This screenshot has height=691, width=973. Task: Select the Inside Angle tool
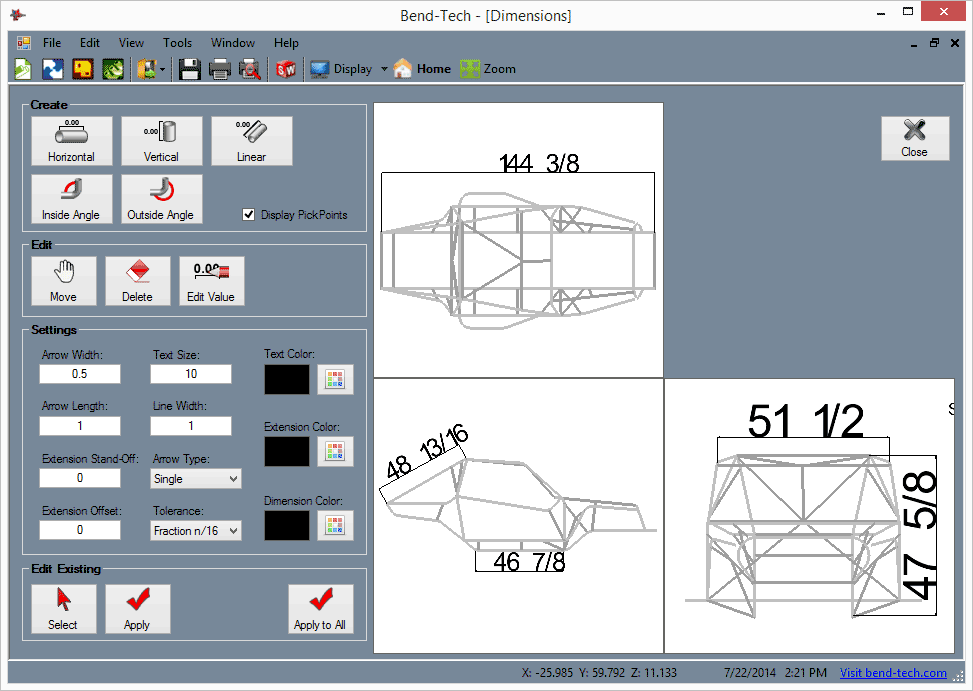coord(71,198)
